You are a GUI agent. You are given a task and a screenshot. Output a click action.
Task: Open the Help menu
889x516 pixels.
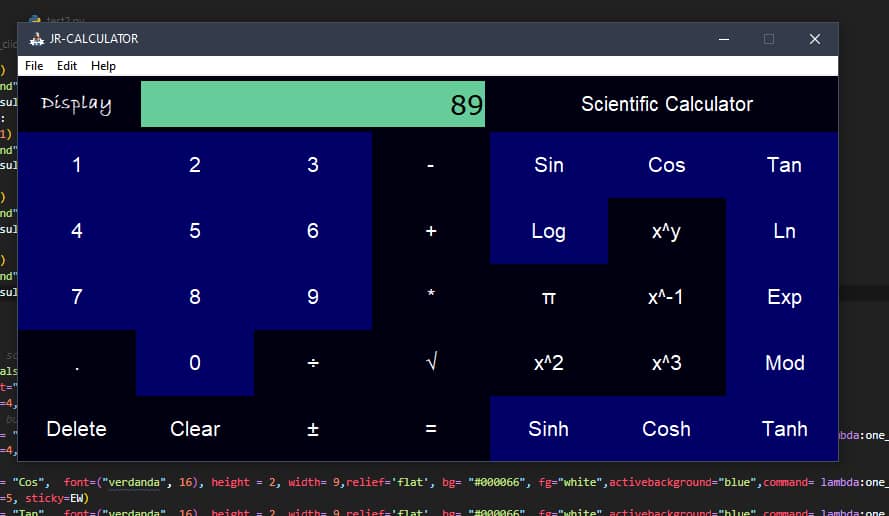click(x=103, y=66)
